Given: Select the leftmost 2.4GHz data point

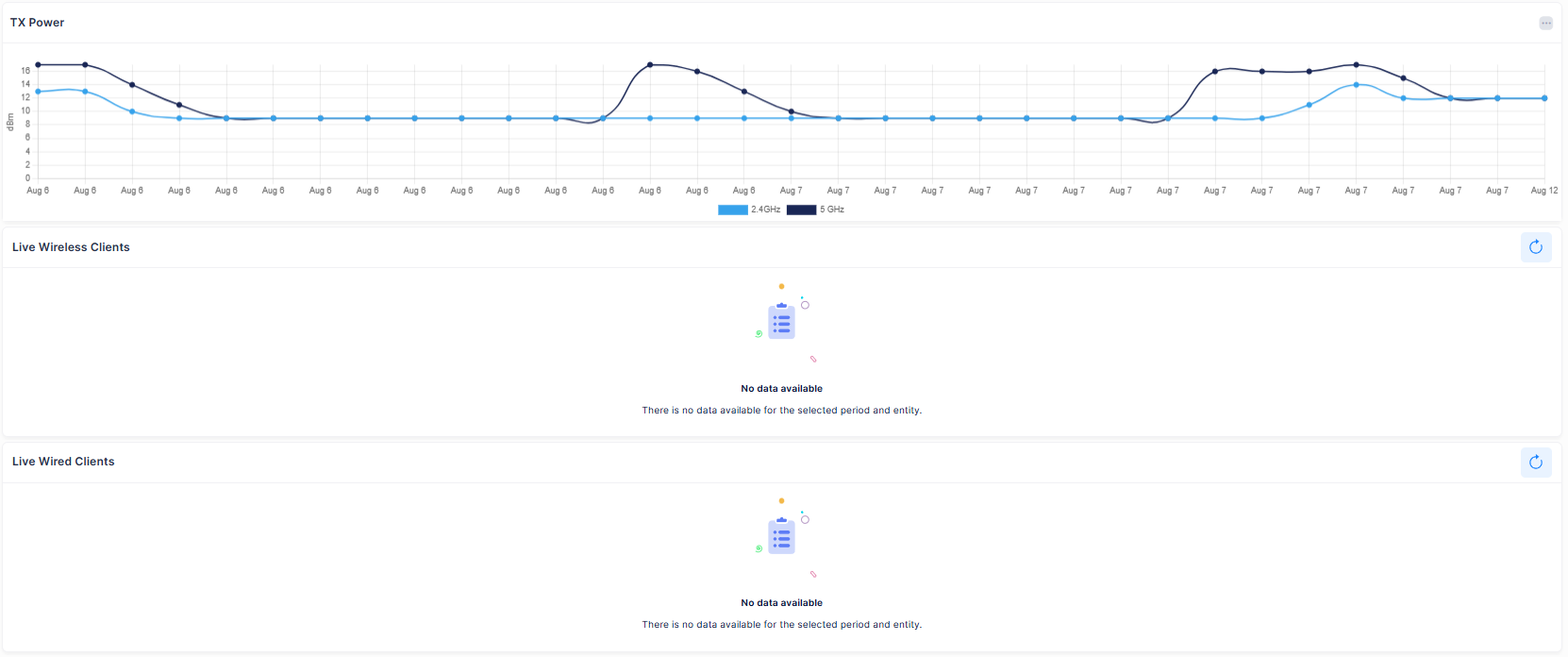Looking at the screenshot, I should (x=38, y=92).
